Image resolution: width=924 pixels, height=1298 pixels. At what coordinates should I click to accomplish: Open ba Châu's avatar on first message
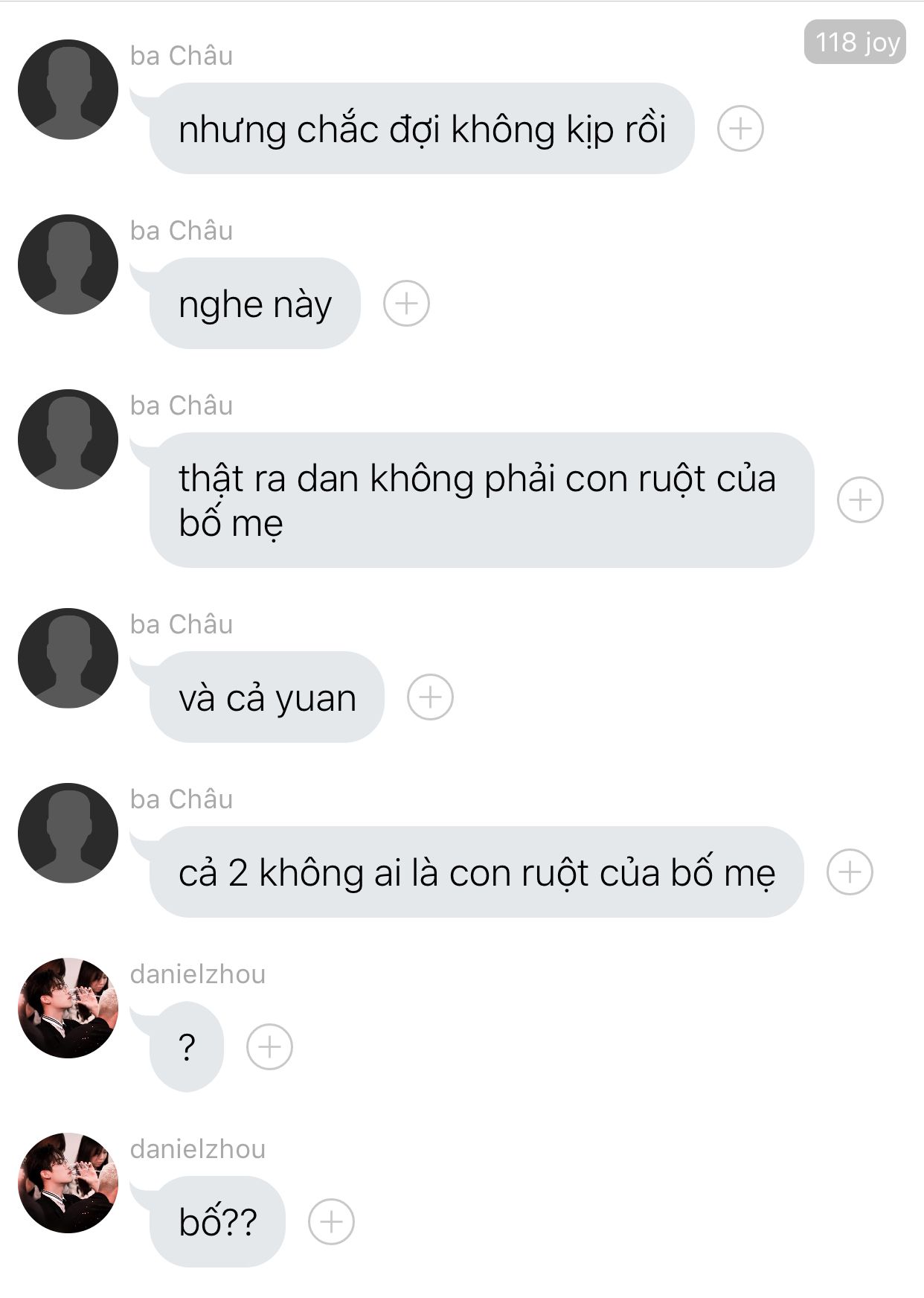pyautogui.click(x=68, y=89)
